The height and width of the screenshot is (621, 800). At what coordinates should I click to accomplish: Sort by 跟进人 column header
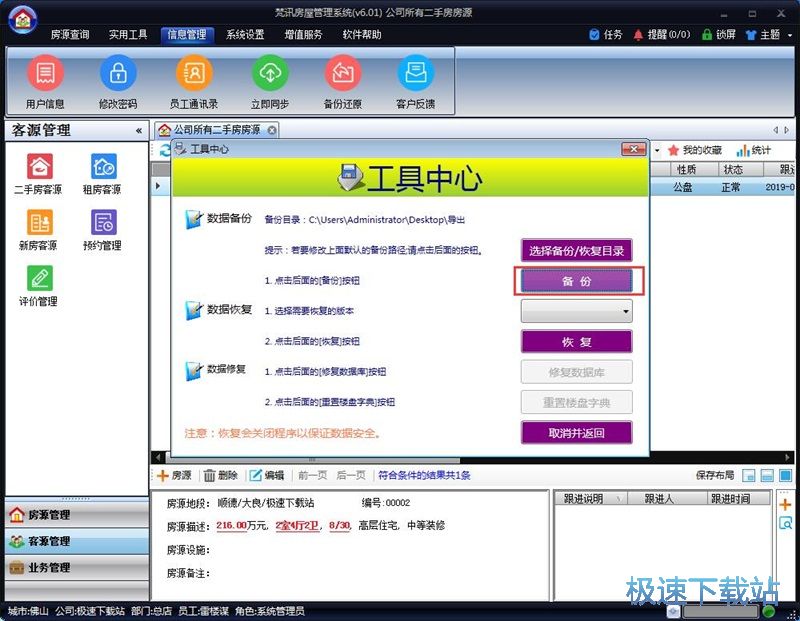pos(667,499)
